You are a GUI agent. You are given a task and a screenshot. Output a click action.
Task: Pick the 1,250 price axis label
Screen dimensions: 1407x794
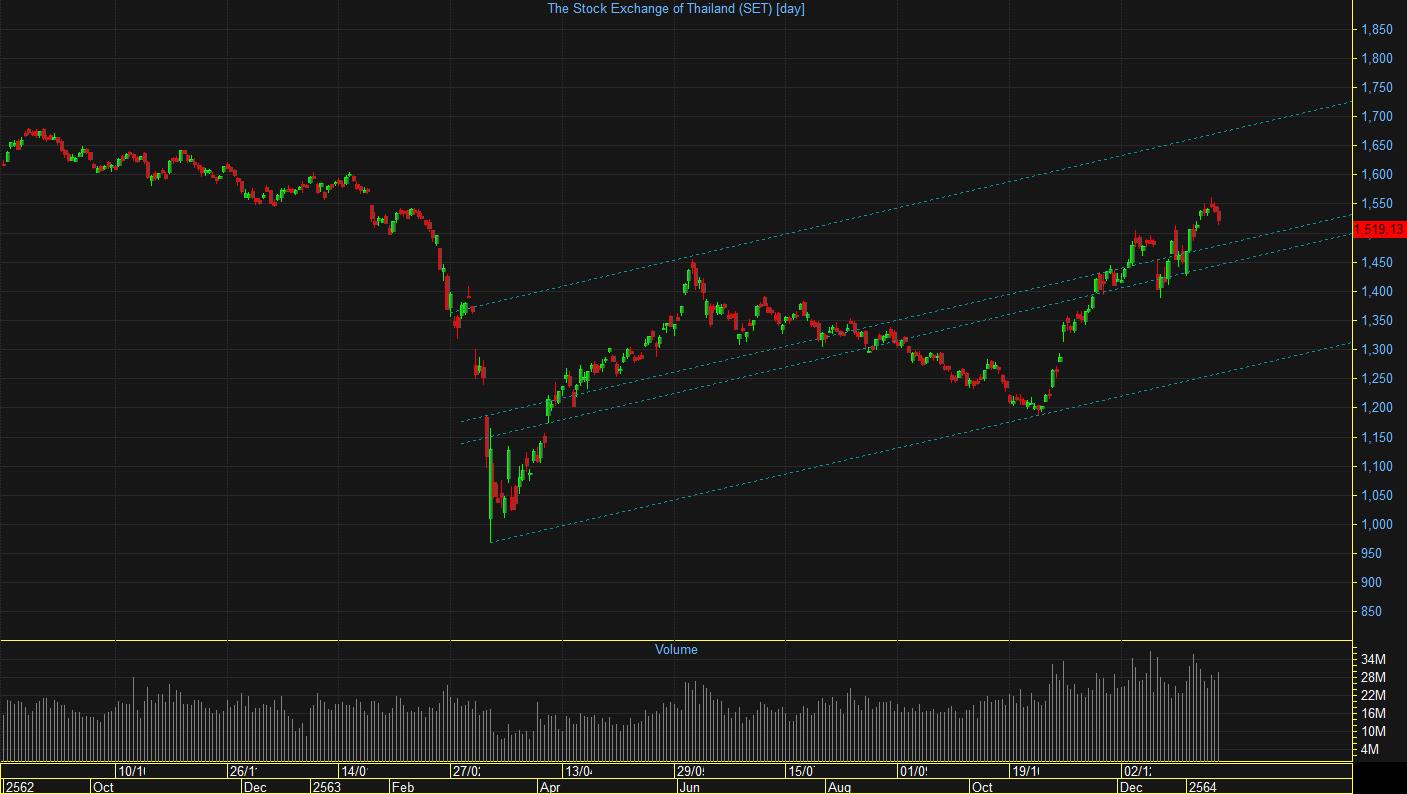point(1376,379)
